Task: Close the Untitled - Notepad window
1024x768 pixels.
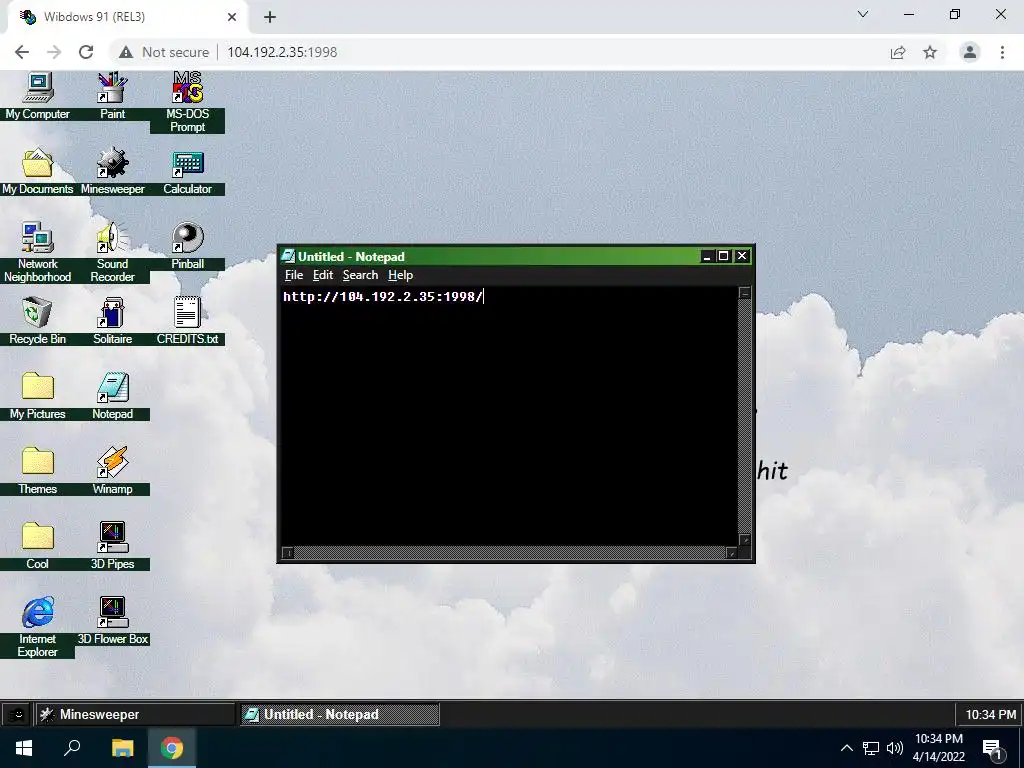Action: 741,256
